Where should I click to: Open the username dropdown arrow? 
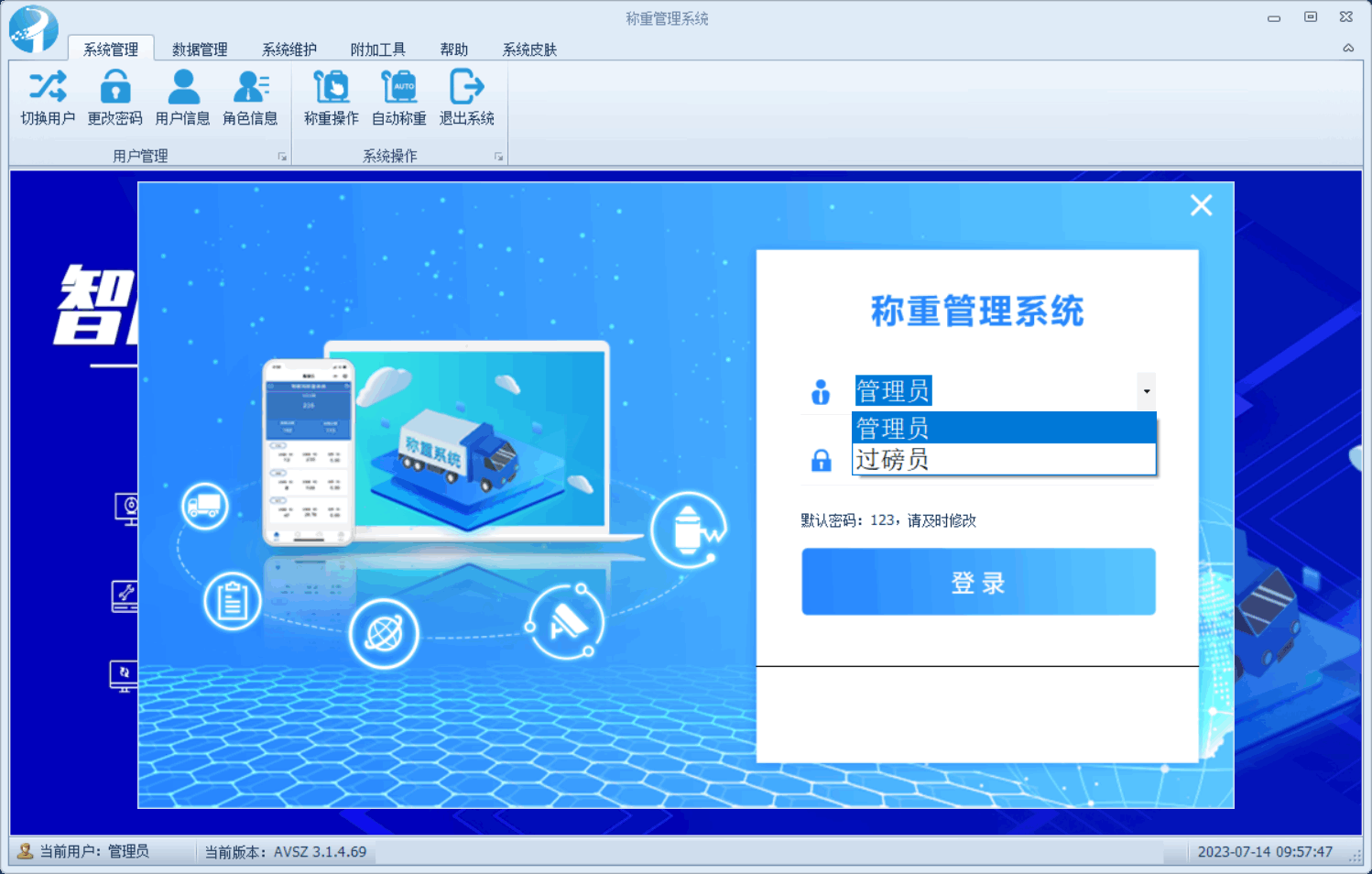click(1146, 391)
